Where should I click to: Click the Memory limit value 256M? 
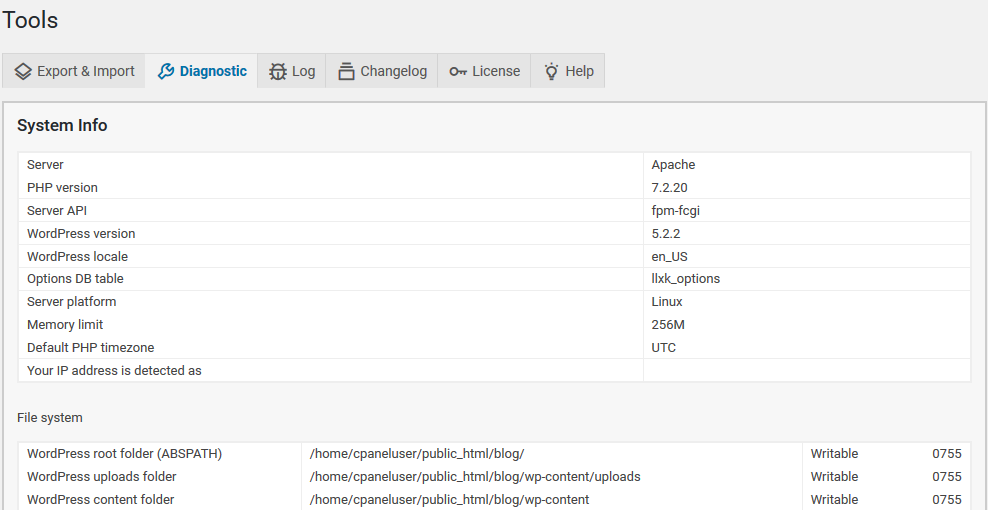[x=668, y=325]
